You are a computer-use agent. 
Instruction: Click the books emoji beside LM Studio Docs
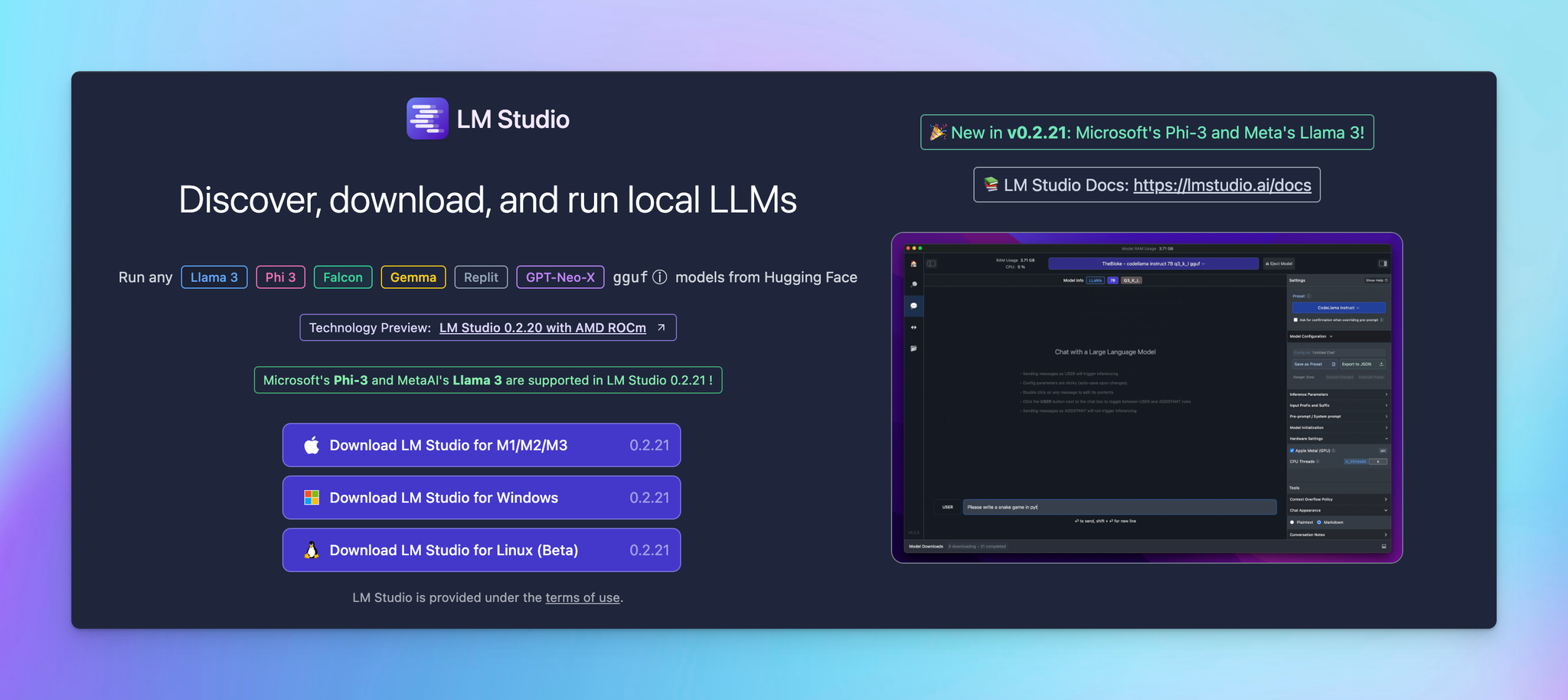[991, 185]
